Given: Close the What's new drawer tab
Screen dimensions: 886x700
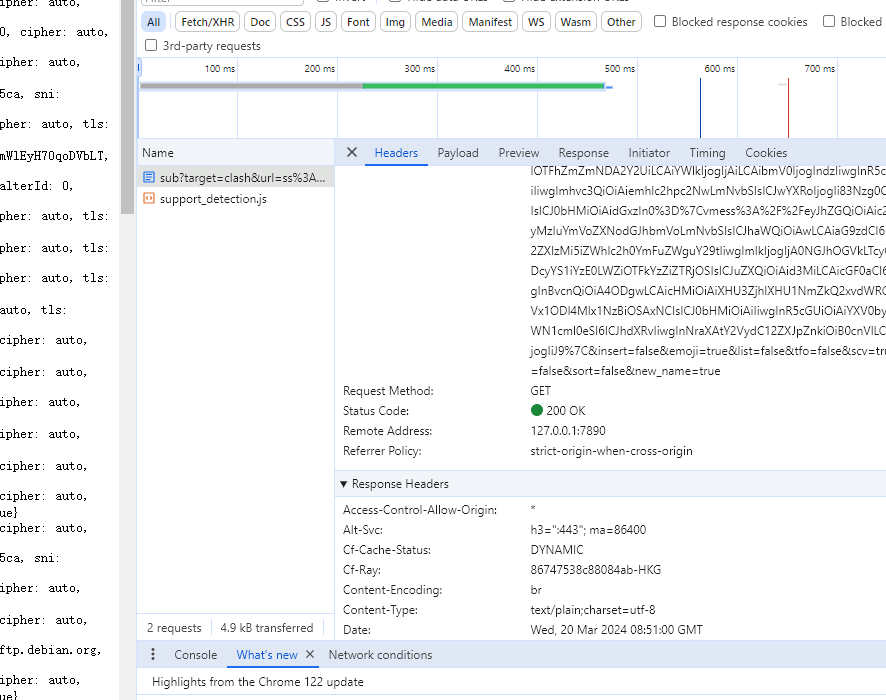Looking at the screenshot, I should [x=310, y=654].
